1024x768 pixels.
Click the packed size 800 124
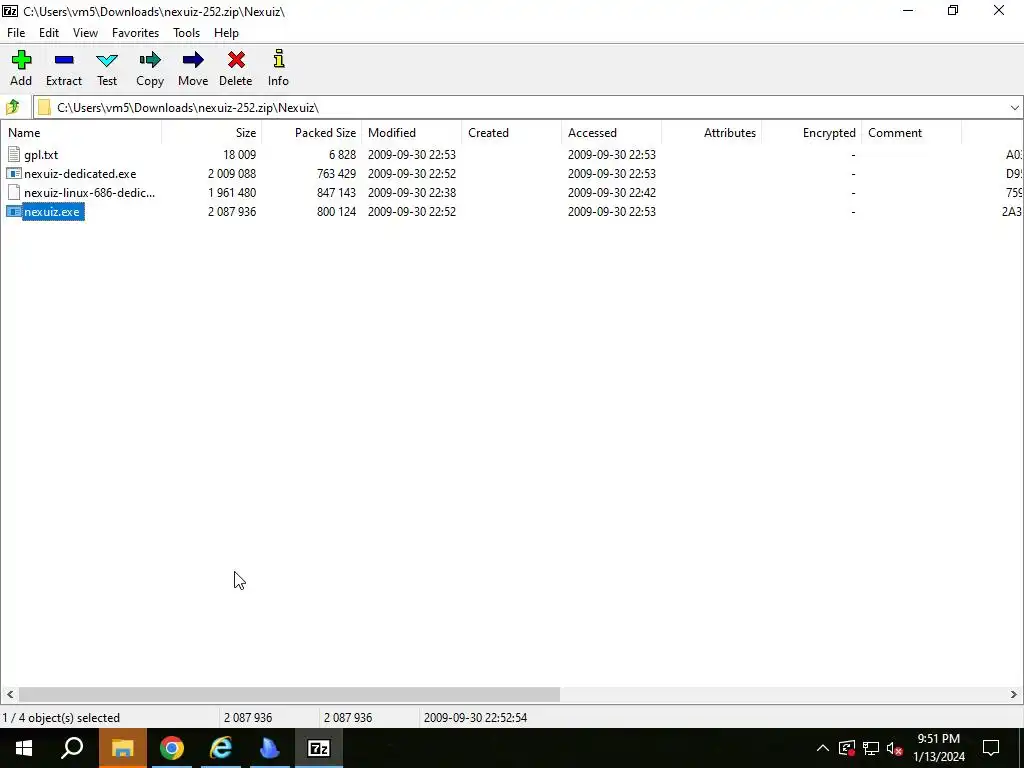tap(336, 212)
